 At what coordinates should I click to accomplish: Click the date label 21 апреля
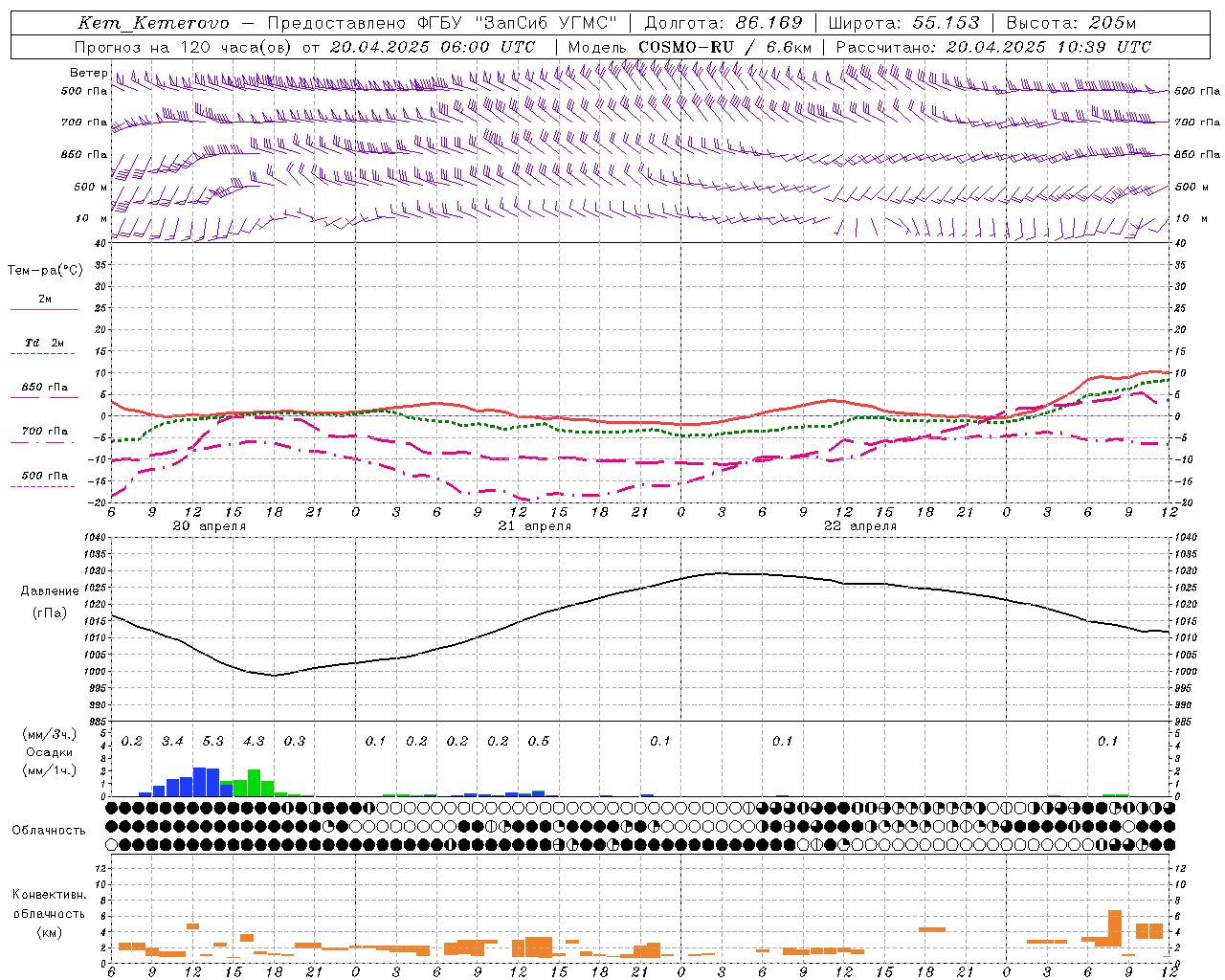(534, 526)
